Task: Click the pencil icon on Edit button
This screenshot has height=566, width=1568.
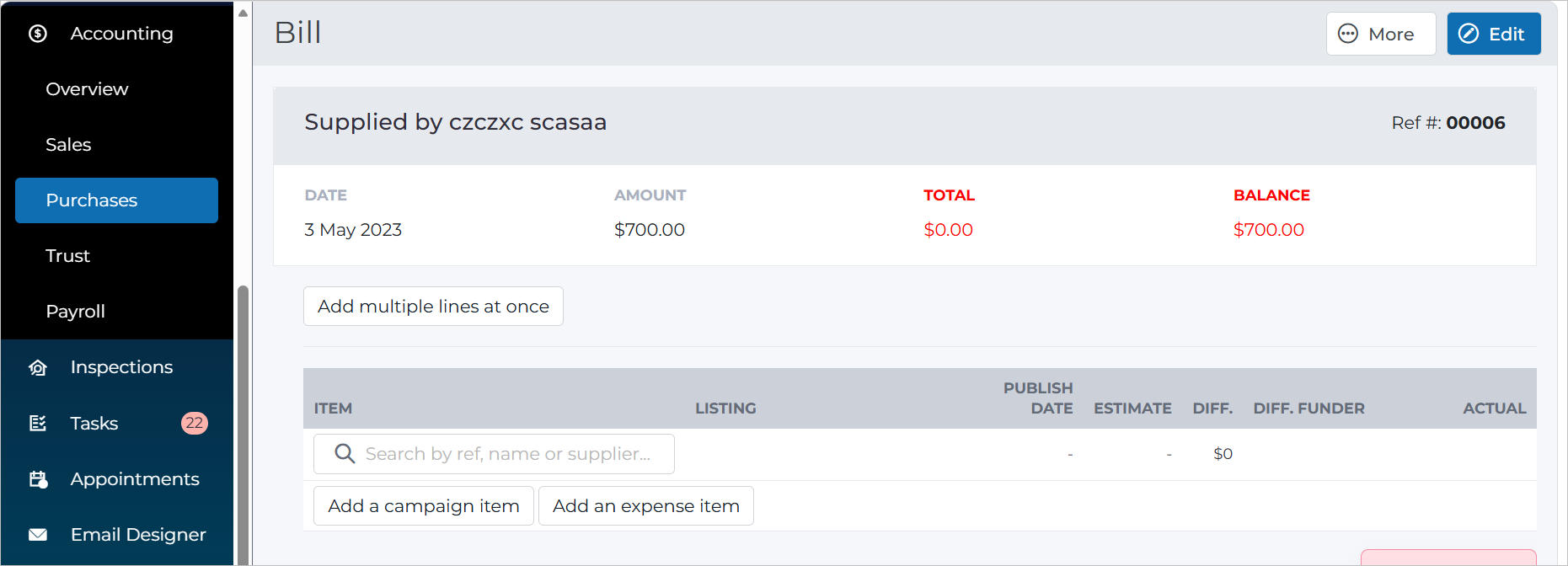Action: point(1469,34)
